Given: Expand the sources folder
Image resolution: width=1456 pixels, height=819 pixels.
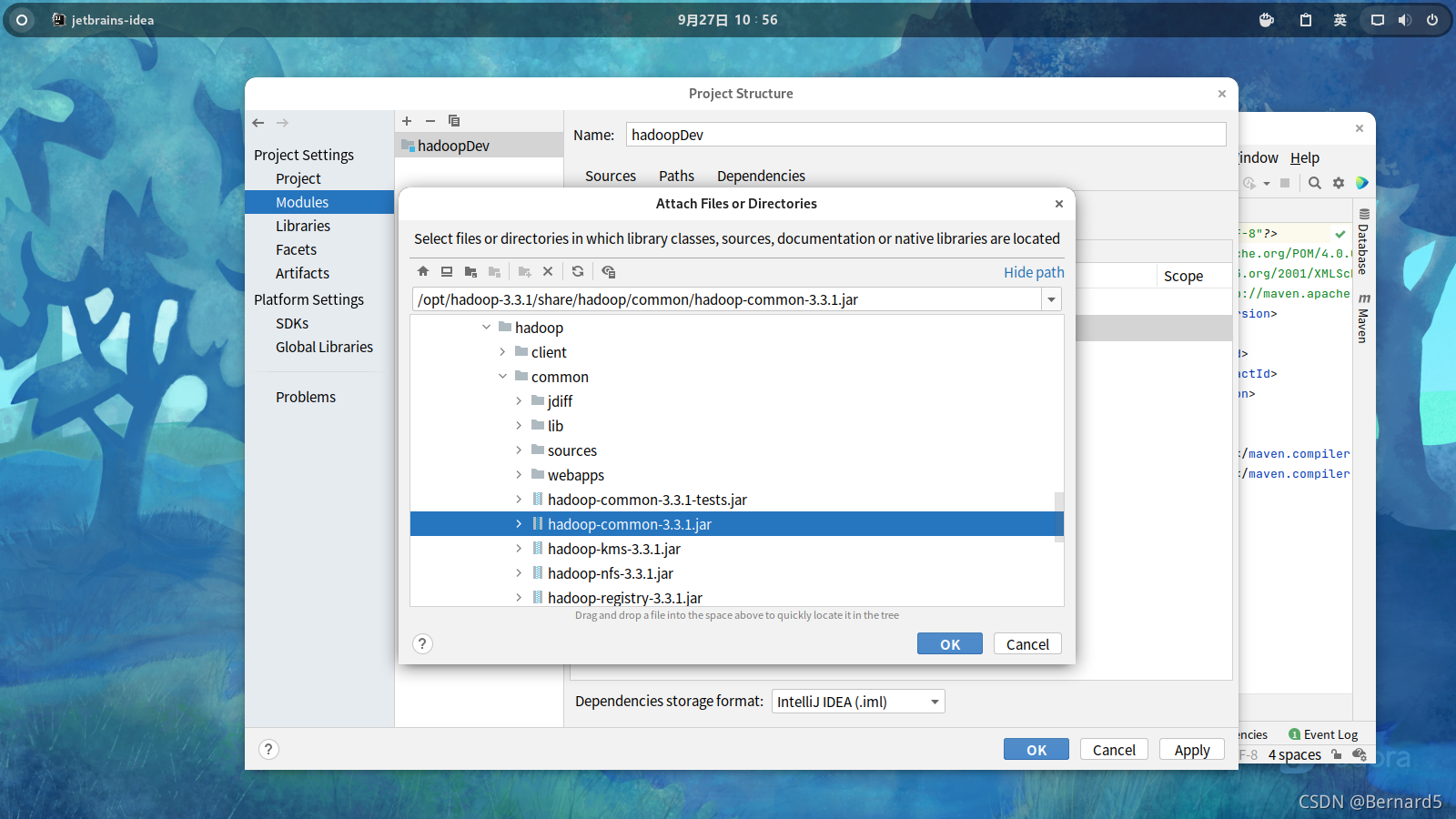Looking at the screenshot, I should pyautogui.click(x=519, y=450).
